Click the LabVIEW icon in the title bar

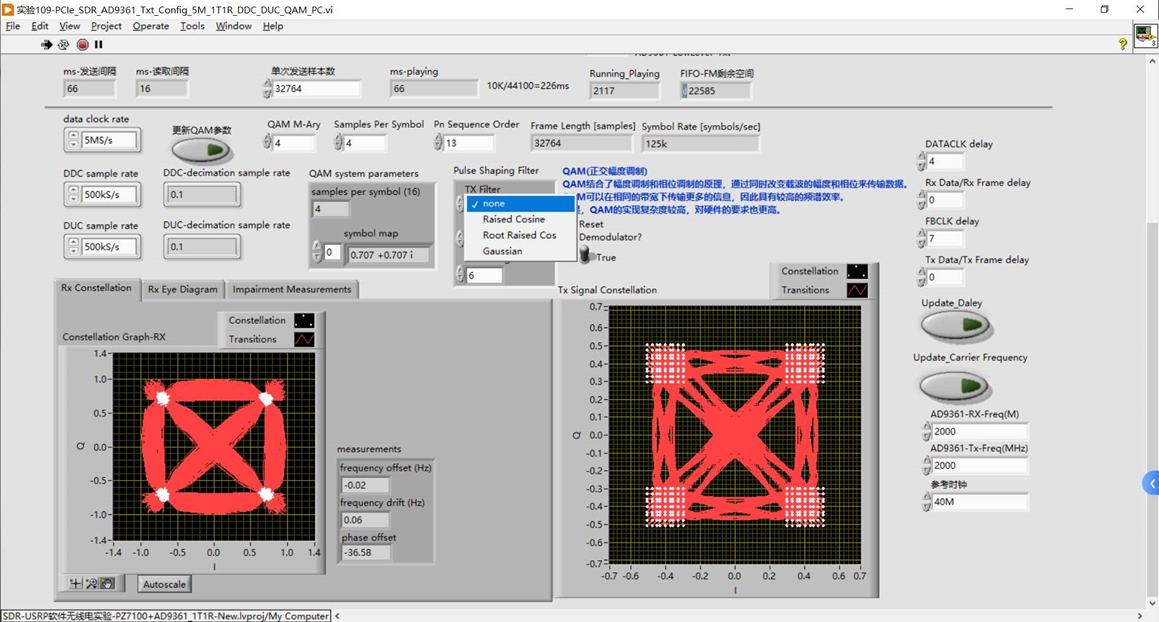click(8, 10)
